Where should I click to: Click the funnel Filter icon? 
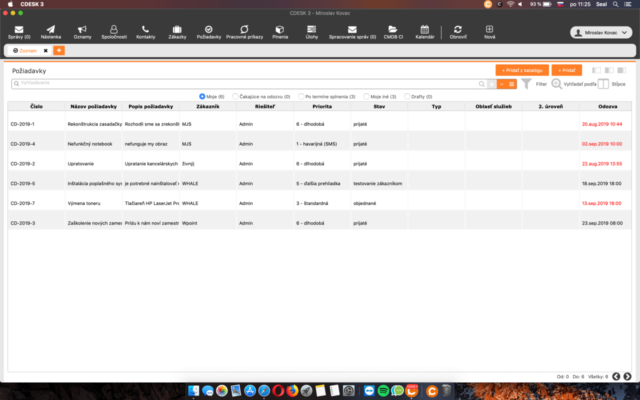coord(527,84)
